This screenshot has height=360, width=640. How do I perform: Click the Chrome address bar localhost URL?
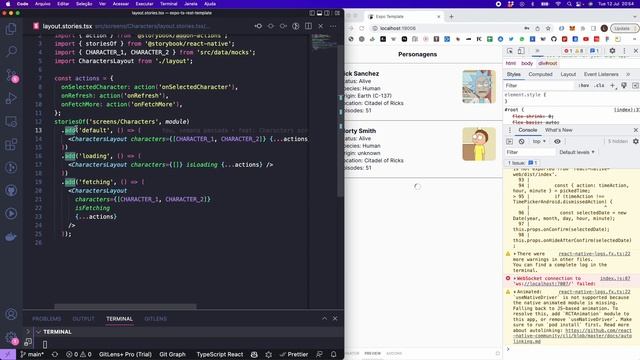pyautogui.click(x=398, y=28)
